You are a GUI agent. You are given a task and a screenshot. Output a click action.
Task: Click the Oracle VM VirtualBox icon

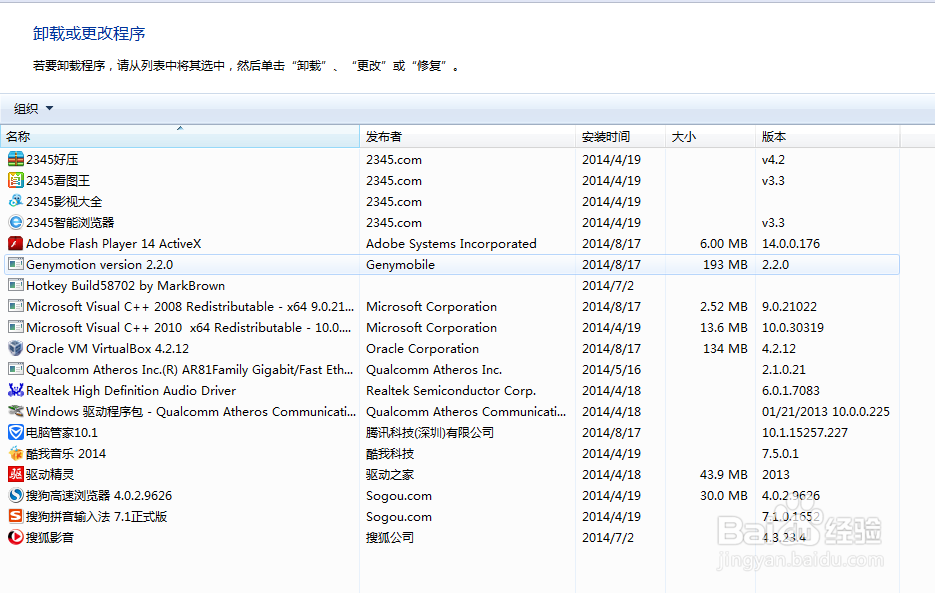tap(16, 348)
